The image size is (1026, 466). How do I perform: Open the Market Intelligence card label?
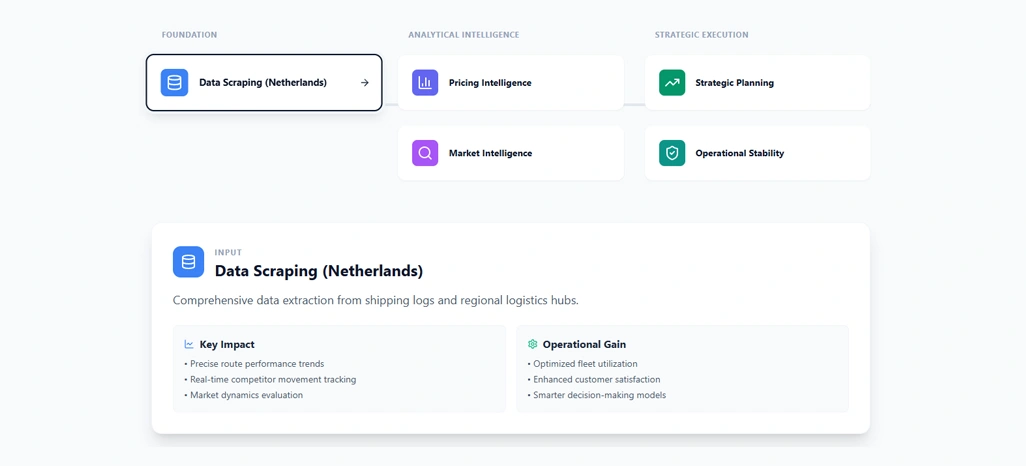[x=490, y=153]
